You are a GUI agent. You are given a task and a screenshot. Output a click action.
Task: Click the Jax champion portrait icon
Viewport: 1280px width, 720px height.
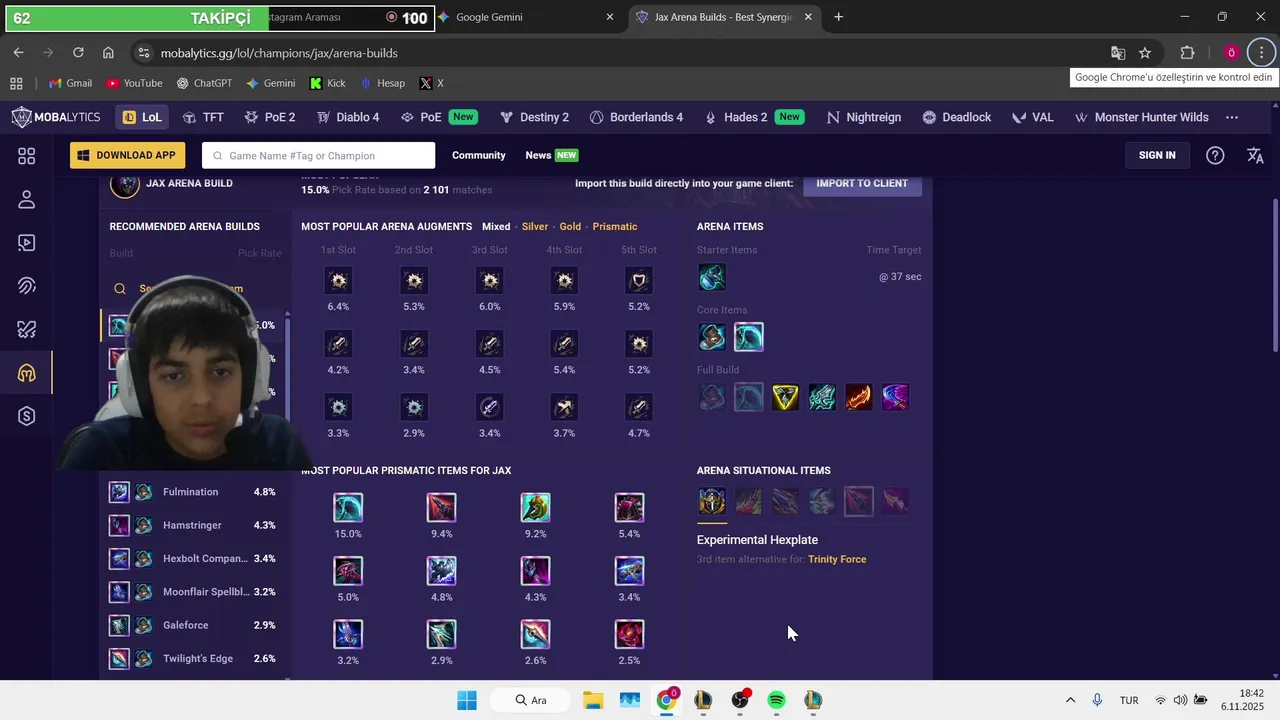(x=125, y=185)
